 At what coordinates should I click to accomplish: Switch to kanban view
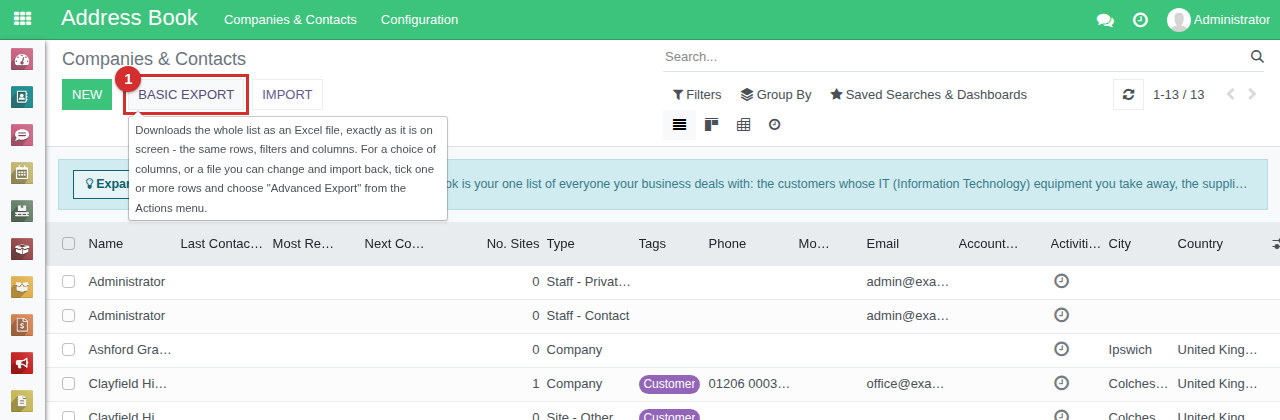[711, 125]
